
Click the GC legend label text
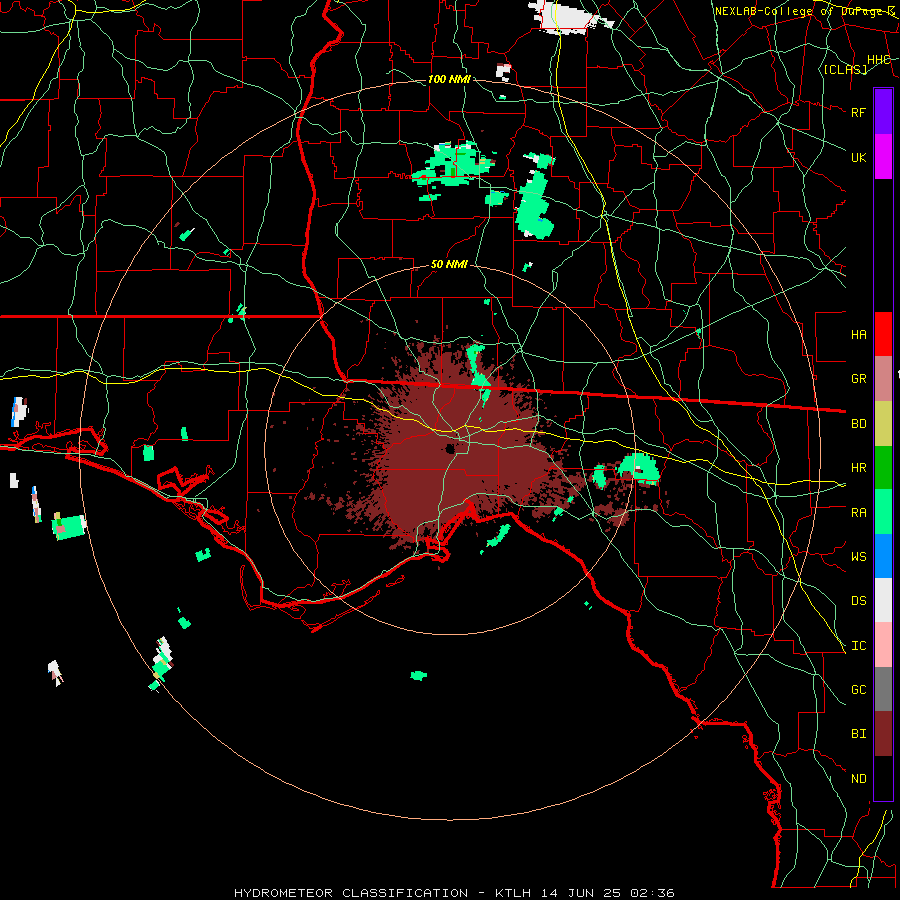pyautogui.click(x=858, y=689)
